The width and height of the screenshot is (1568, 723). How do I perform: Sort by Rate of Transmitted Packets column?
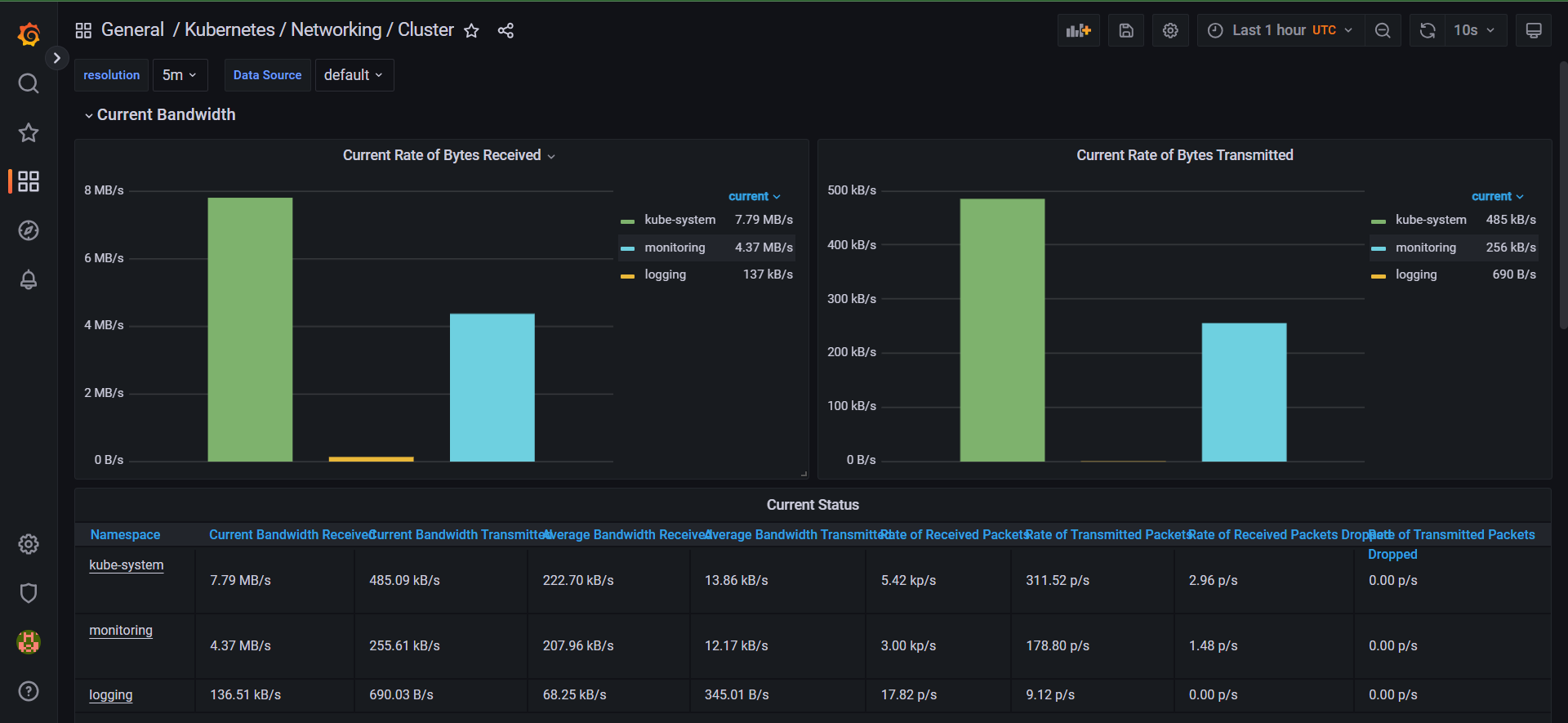point(1108,534)
